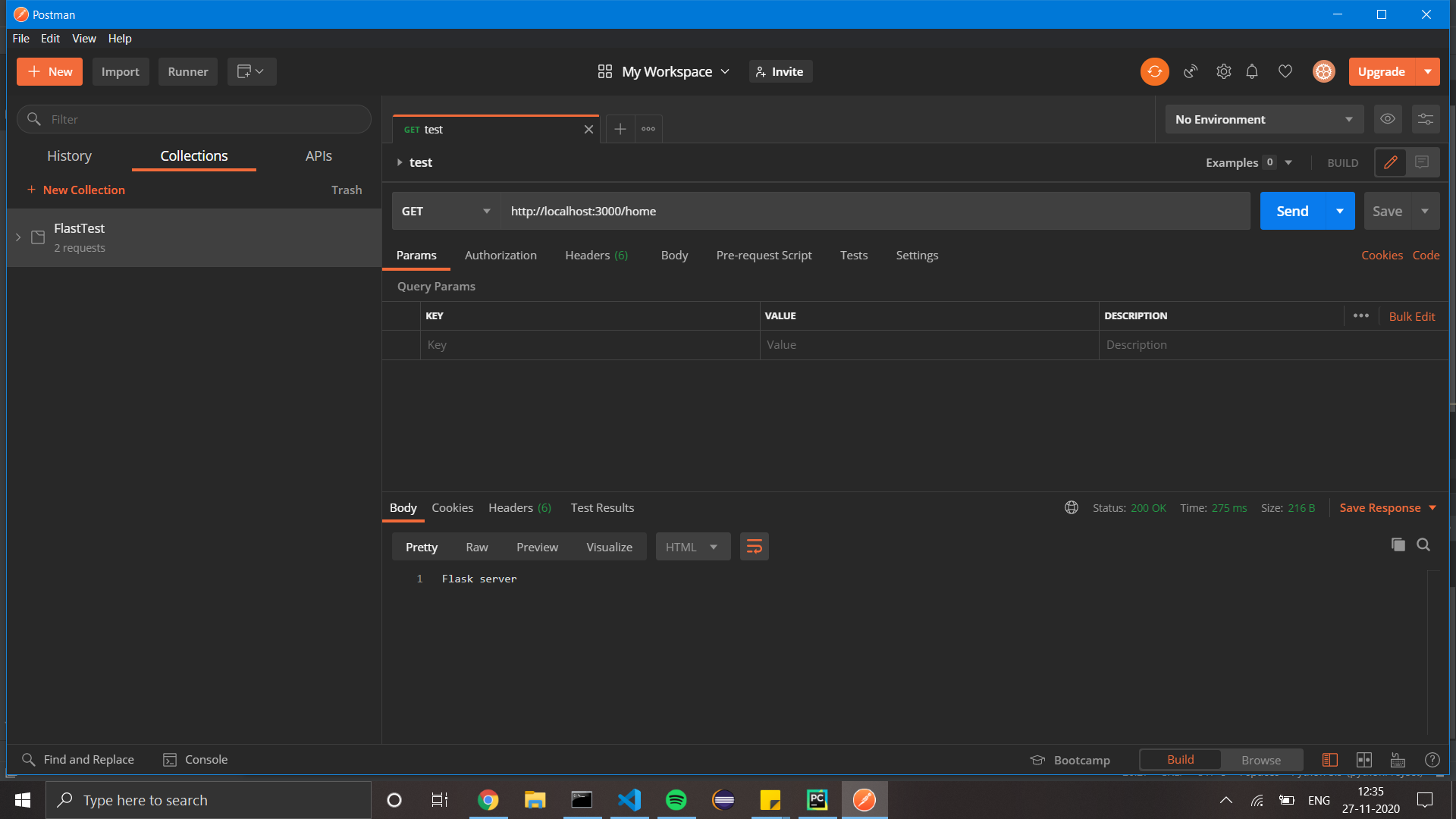Launch PyCharm from the taskbar
The height and width of the screenshot is (819, 1456).
pyautogui.click(x=817, y=799)
